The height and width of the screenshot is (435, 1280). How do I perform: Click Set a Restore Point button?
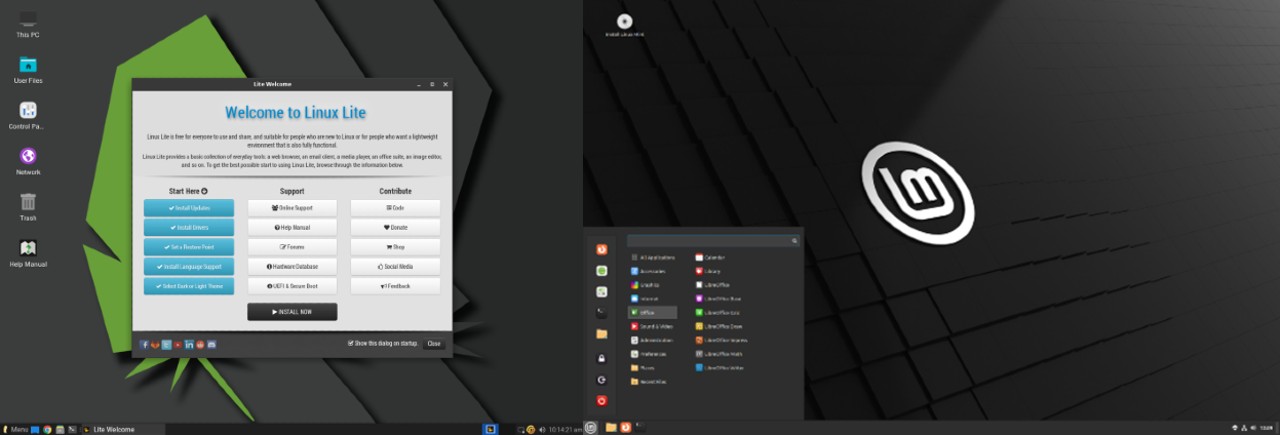189,247
